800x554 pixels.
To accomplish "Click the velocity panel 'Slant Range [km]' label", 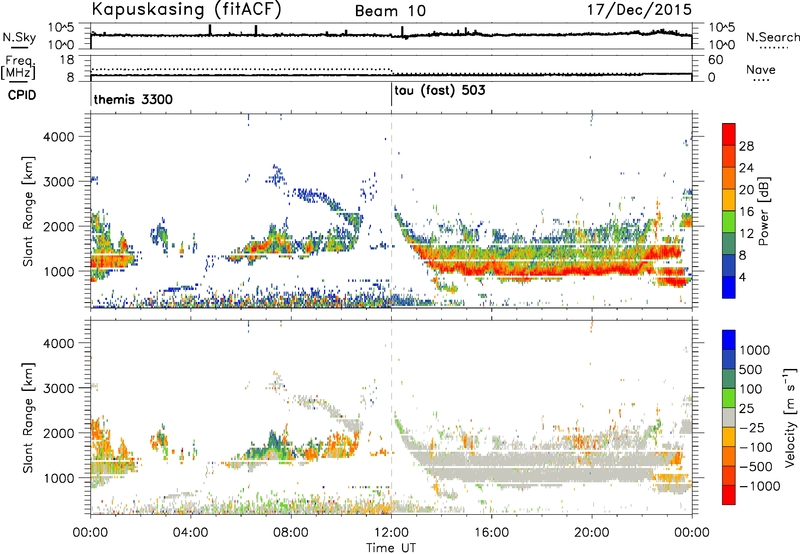I will coord(28,417).
